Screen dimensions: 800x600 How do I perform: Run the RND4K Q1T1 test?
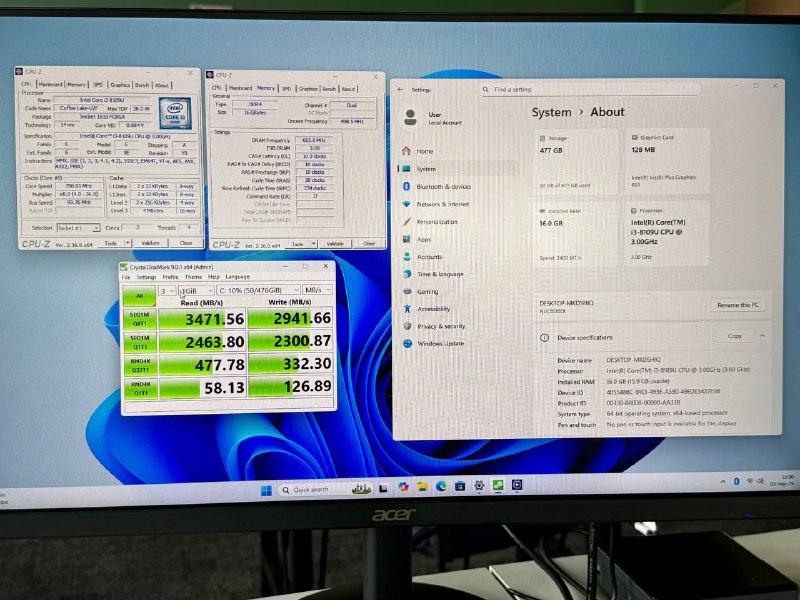coord(139,389)
